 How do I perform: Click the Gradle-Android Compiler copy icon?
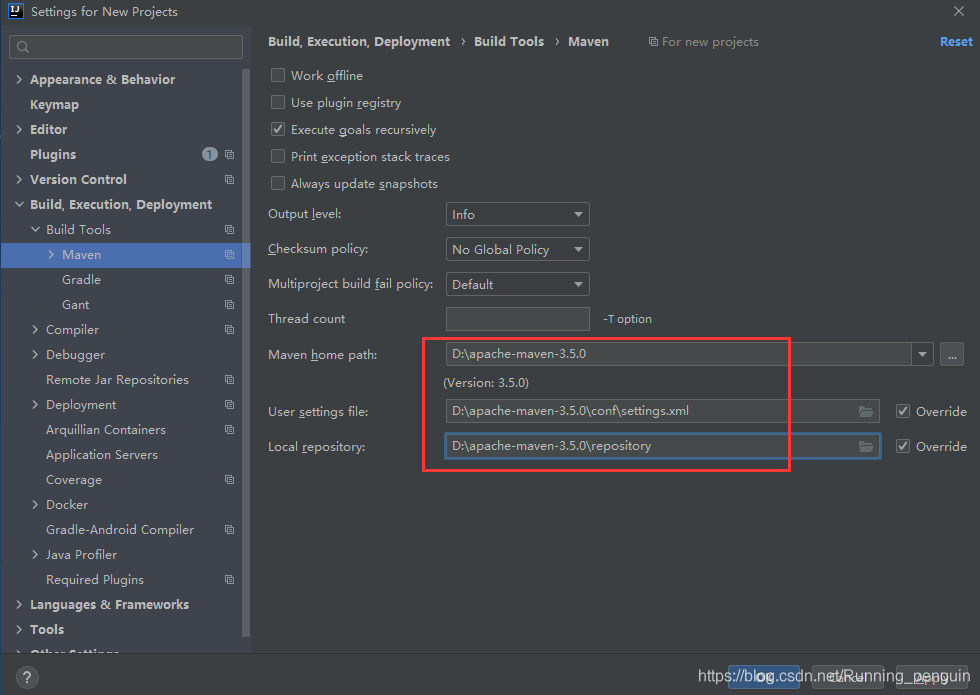point(229,529)
